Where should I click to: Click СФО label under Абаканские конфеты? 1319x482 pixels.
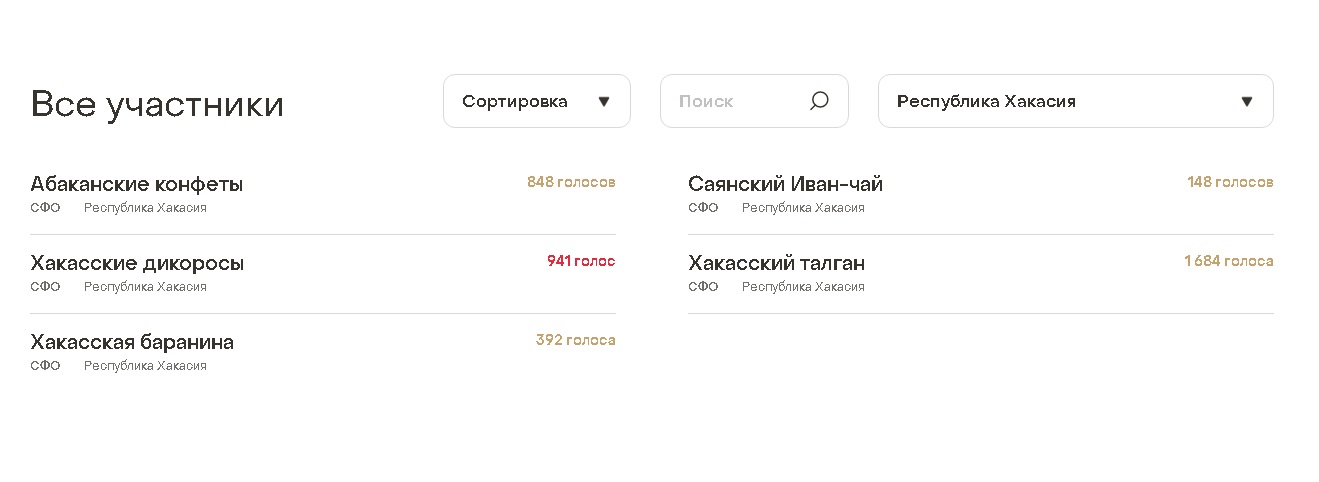coord(45,208)
